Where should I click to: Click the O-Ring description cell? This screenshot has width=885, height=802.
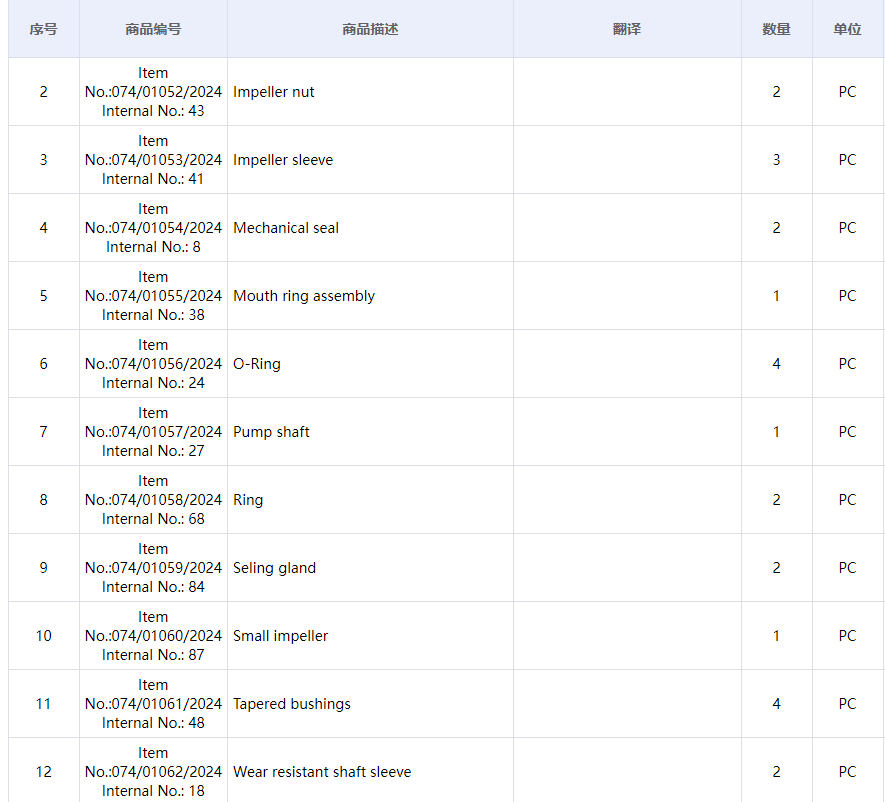point(257,364)
